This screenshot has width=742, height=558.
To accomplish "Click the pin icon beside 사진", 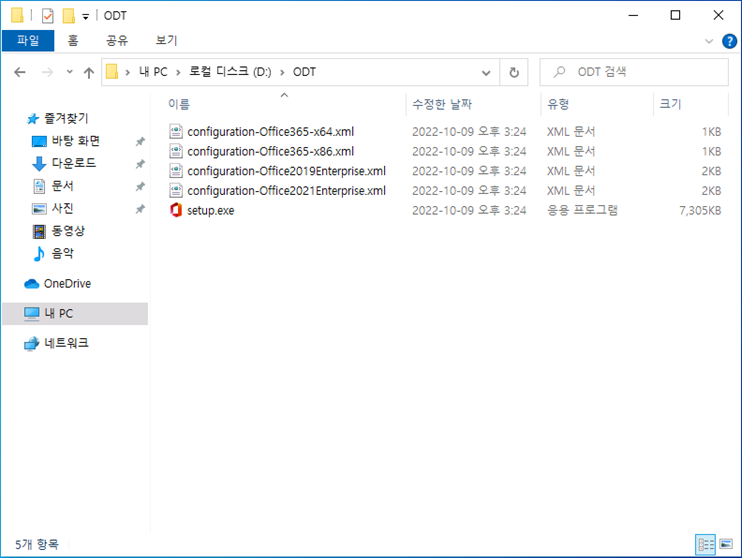I will [140, 209].
